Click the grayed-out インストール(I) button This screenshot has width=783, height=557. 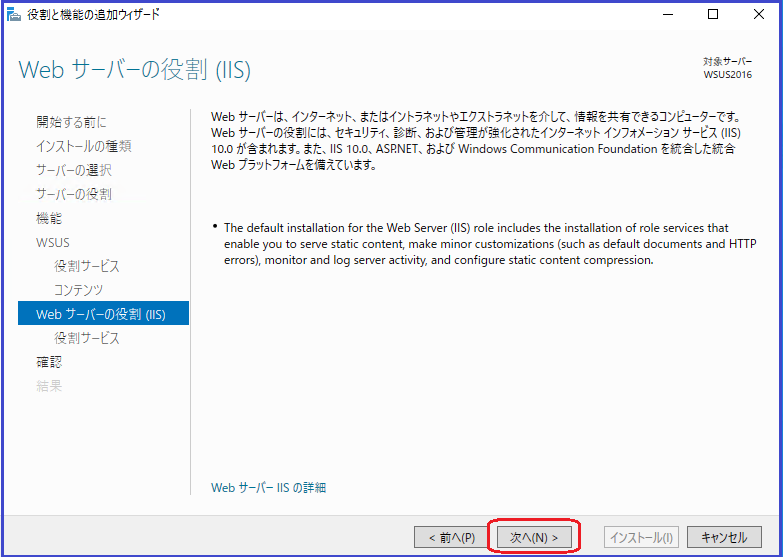click(x=641, y=538)
